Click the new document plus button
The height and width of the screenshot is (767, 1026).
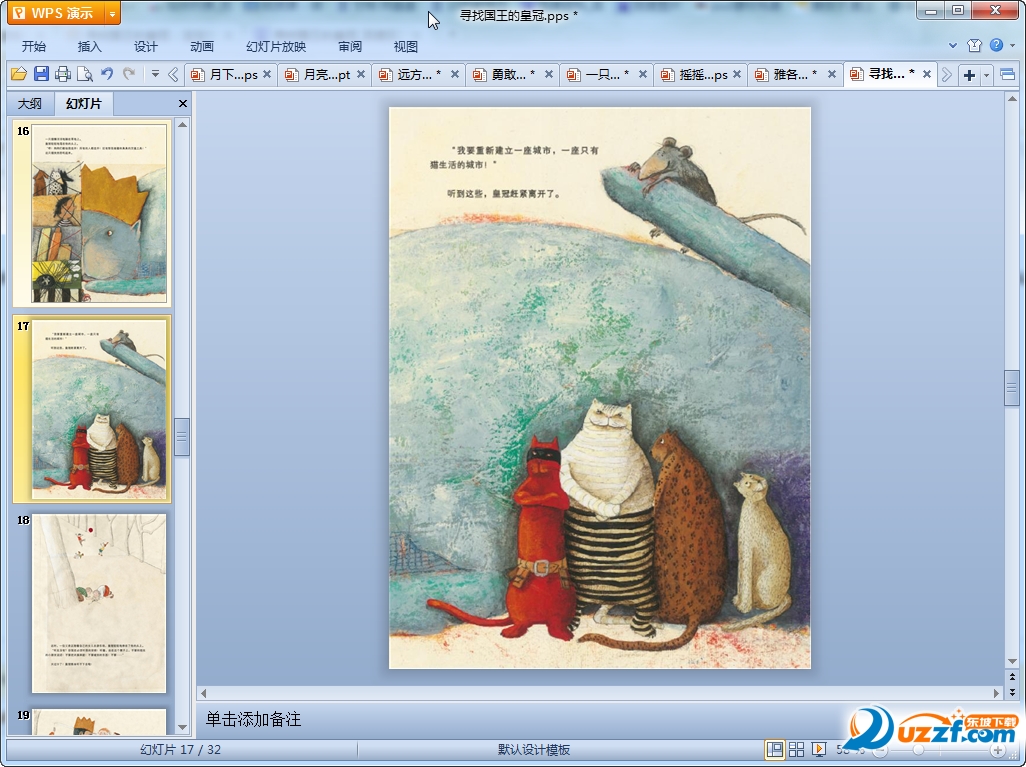tap(969, 75)
